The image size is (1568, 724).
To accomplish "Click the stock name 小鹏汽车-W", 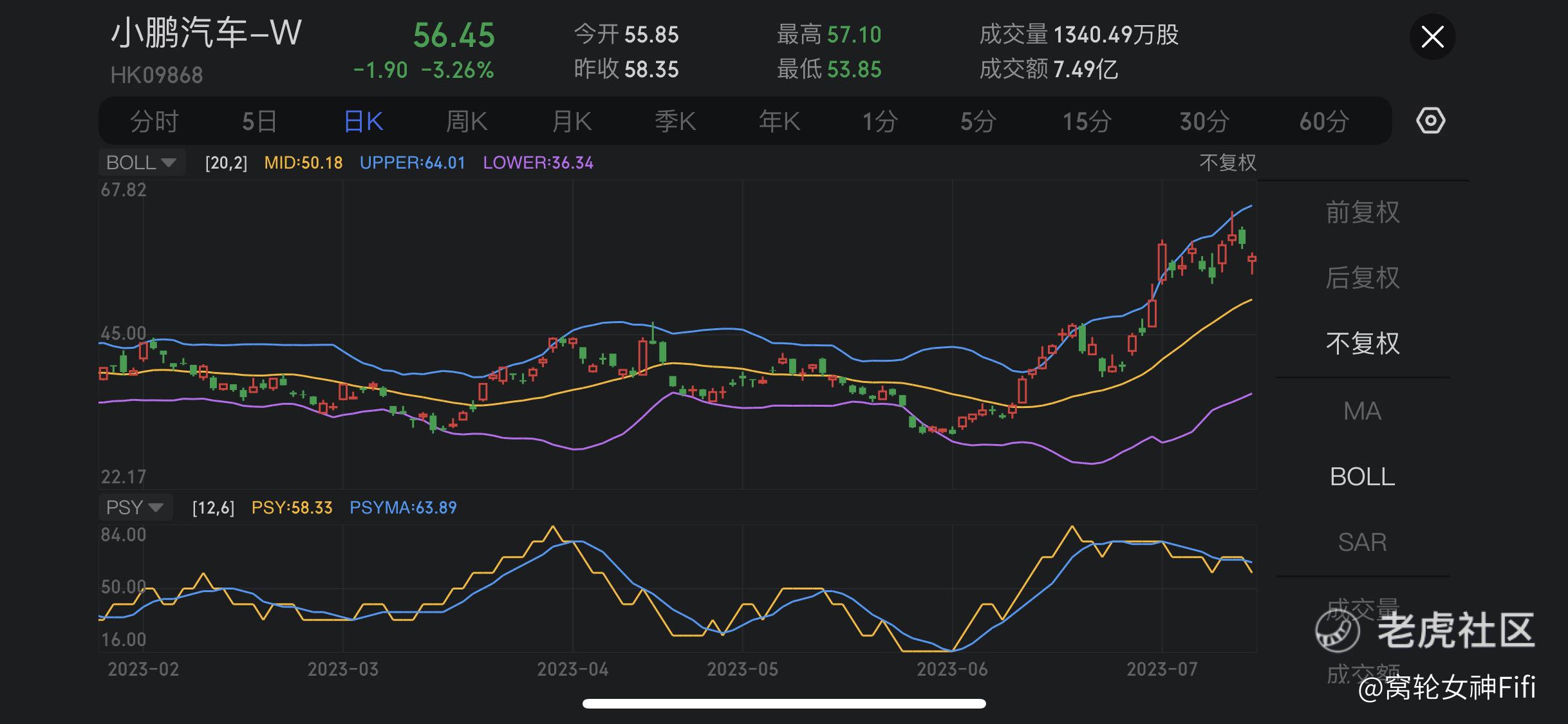I will click(x=206, y=33).
